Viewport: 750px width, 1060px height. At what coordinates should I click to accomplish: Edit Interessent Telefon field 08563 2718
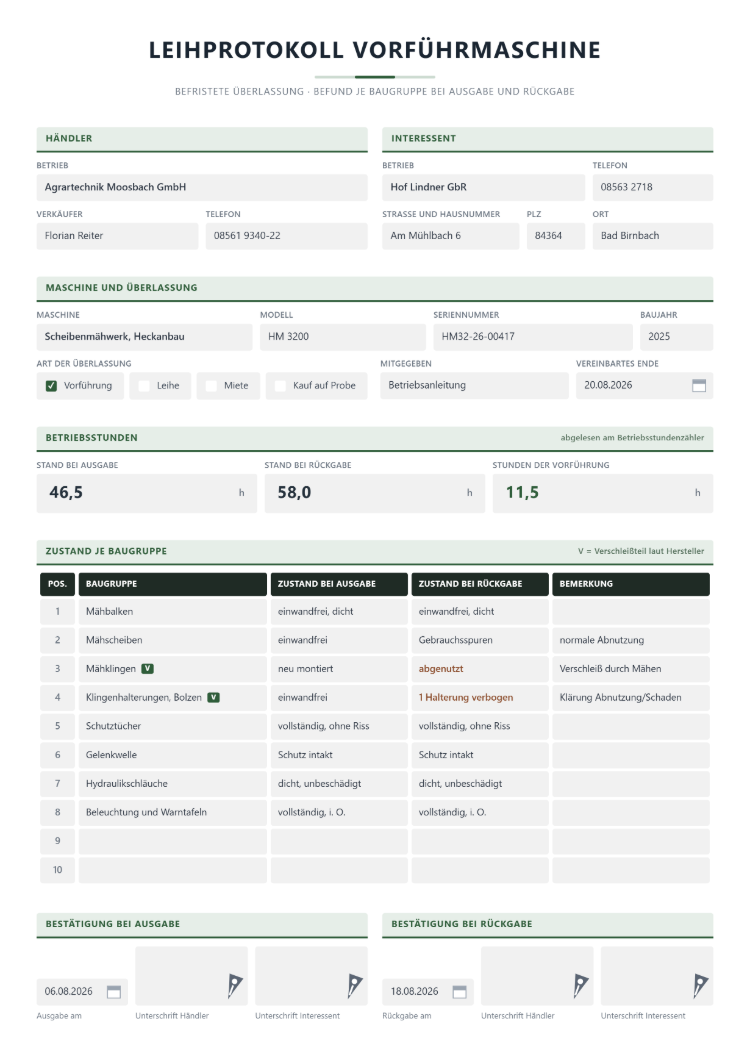click(x=653, y=187)
